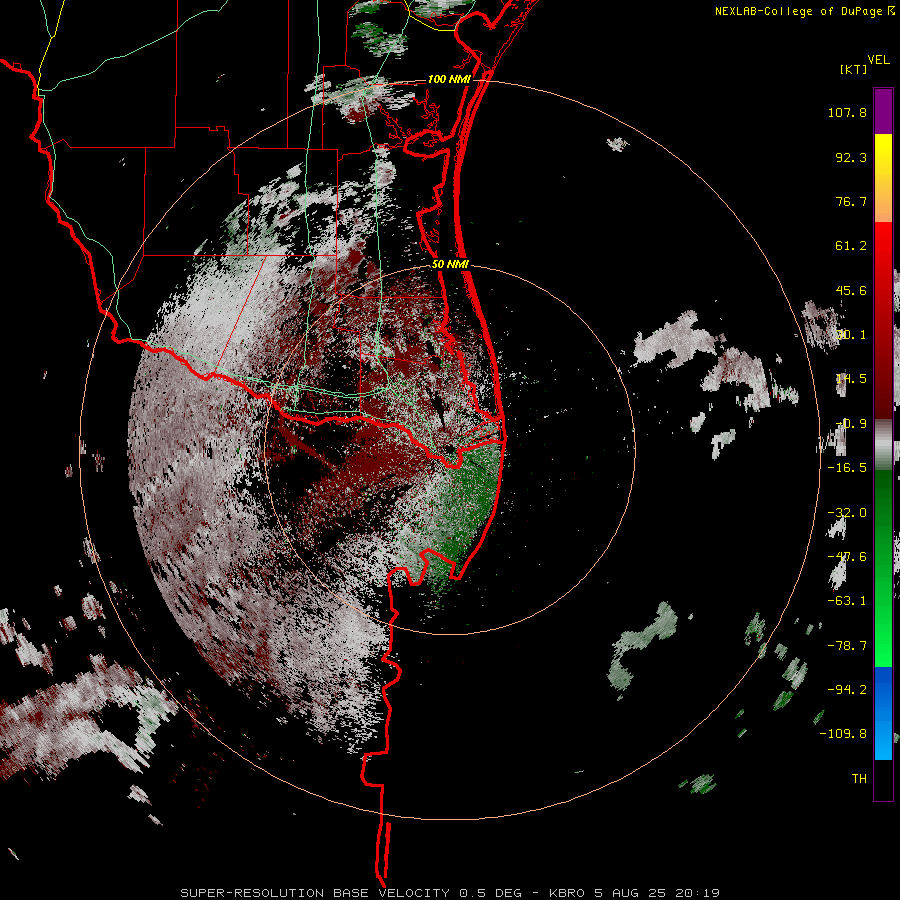The height and width of the screenshot is (900, 900).
Task: Click the -78.7 velocity scale value
Action: tap(847, 646)
